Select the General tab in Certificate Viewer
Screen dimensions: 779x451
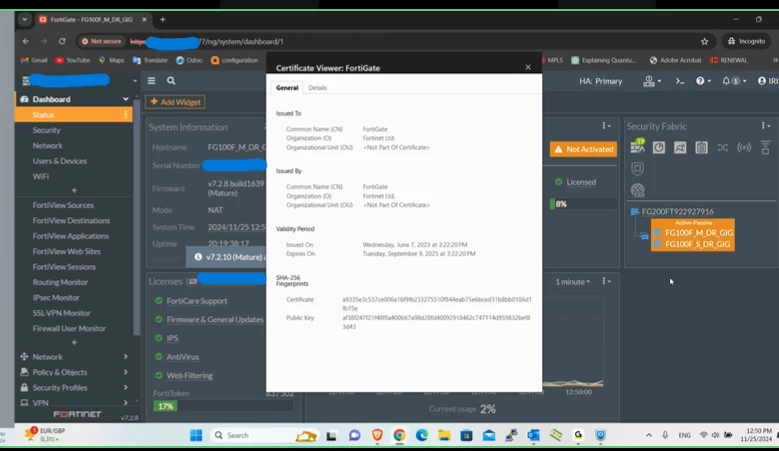(x=287, y=88)
